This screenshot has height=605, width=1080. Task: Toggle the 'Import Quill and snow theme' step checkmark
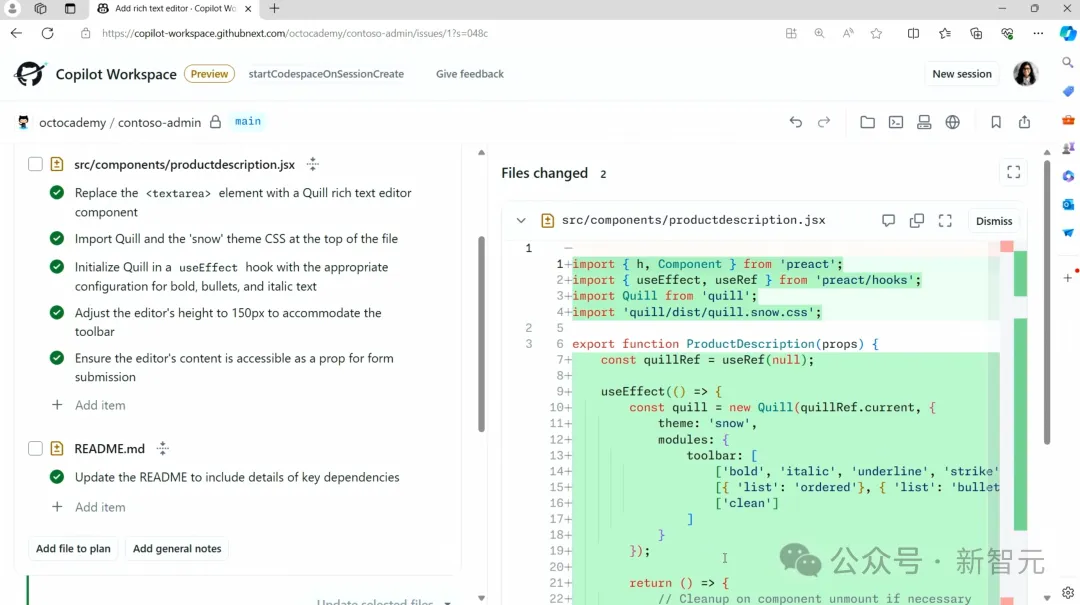pos(57,238)
